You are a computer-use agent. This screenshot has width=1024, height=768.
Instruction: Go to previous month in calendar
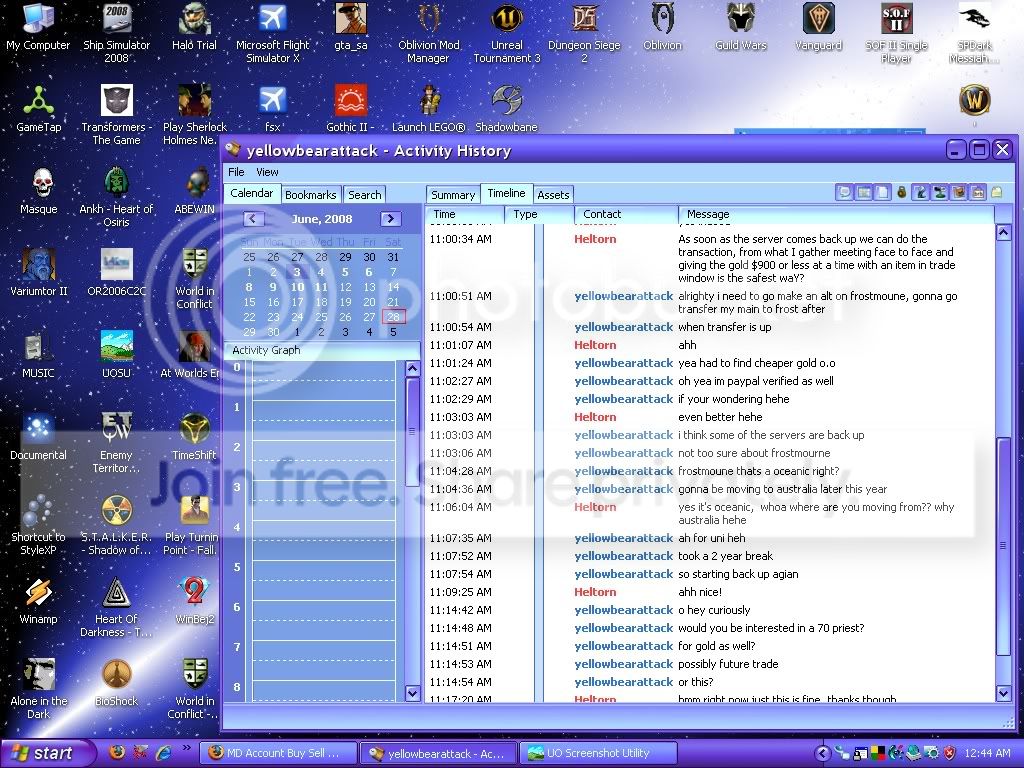click(x=253, y=219)
